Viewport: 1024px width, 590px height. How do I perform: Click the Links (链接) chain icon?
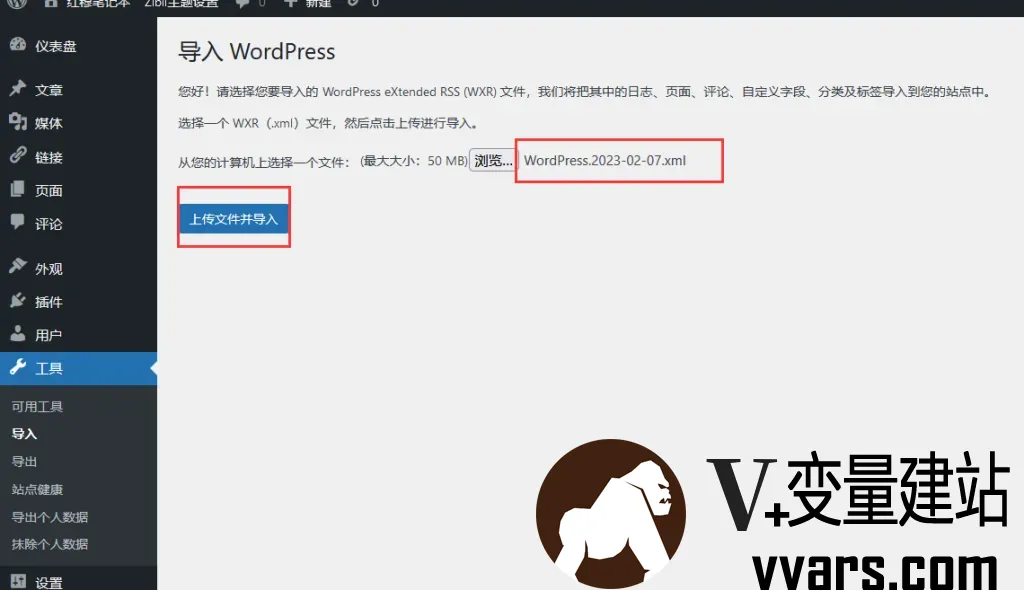(x=17, y=156)
